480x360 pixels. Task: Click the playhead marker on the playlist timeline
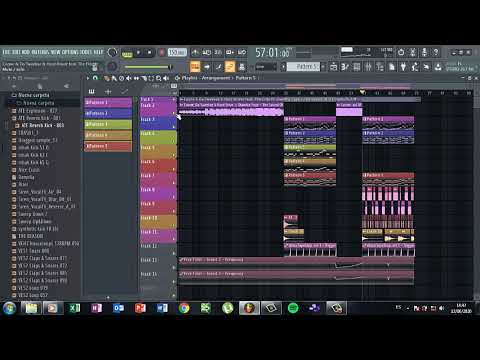[362, 92]
